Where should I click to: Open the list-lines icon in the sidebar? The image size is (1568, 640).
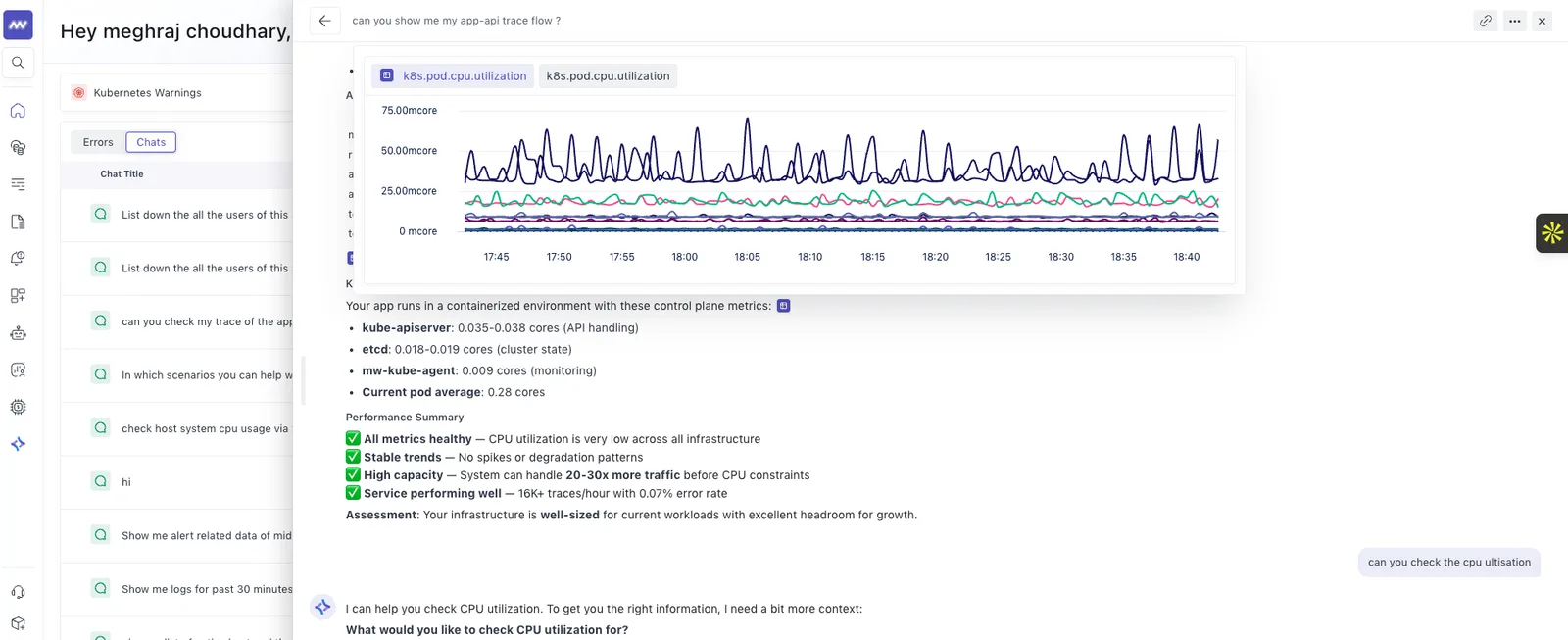pyautogui.click(x=18, y=184)
